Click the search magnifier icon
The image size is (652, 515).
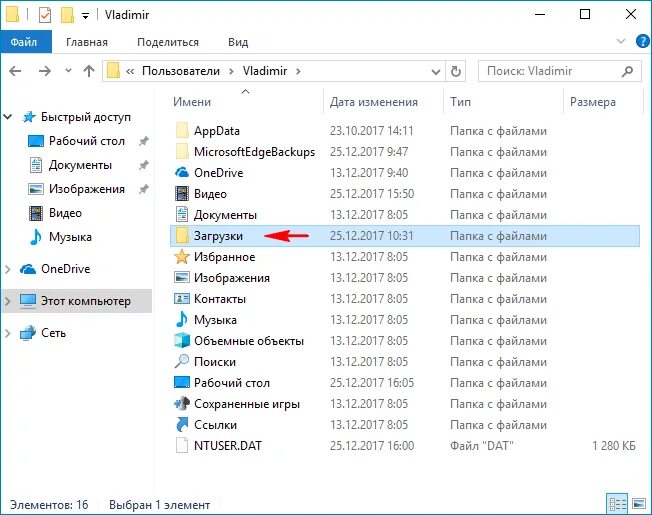pyautogui.click(x=627, y=71)
